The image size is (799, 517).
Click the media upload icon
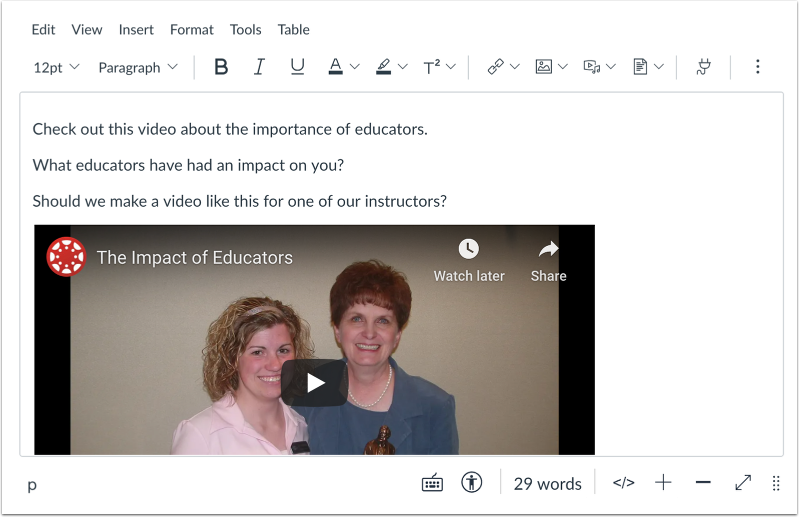(x=592, y=67)
